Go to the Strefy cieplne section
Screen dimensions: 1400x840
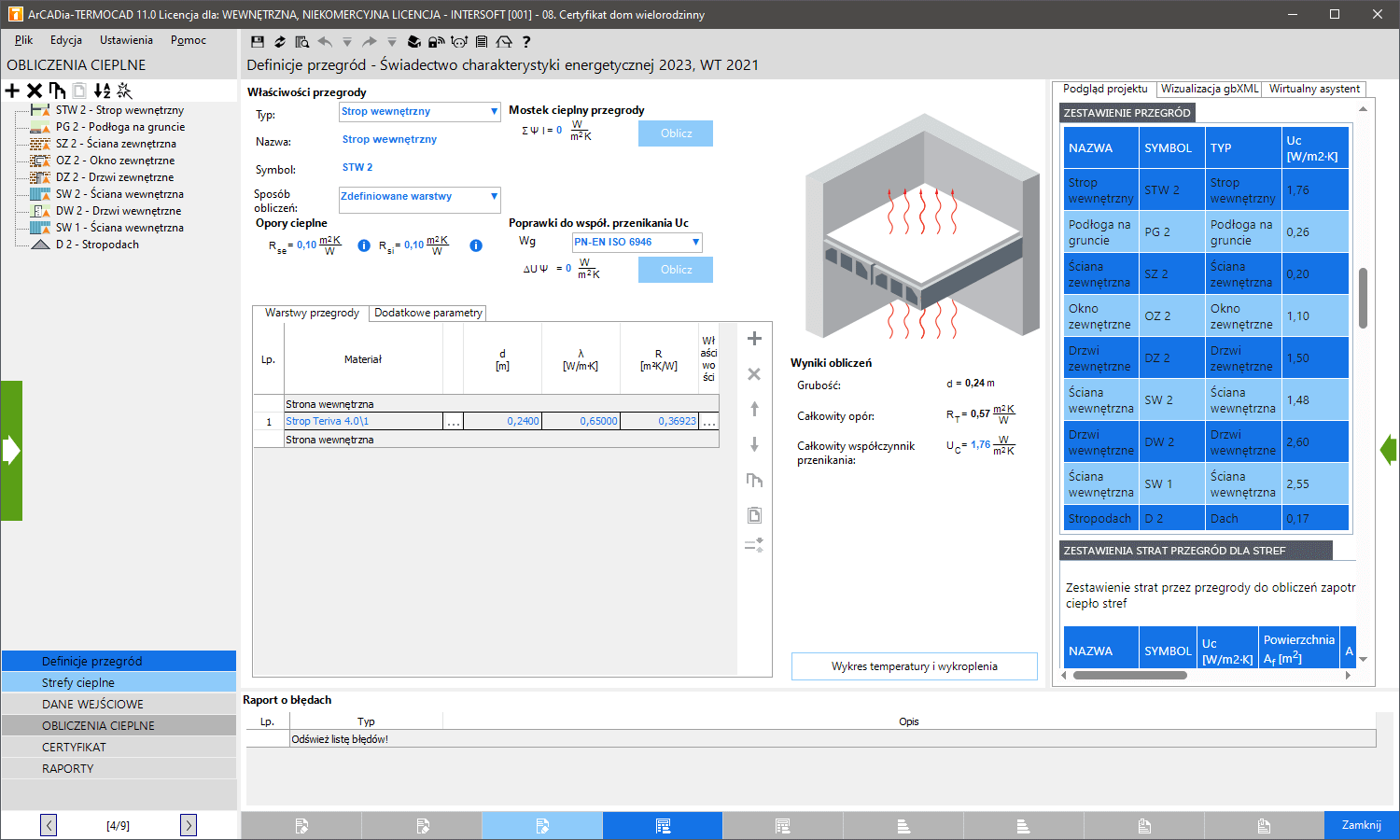click(x=119, y=682)
